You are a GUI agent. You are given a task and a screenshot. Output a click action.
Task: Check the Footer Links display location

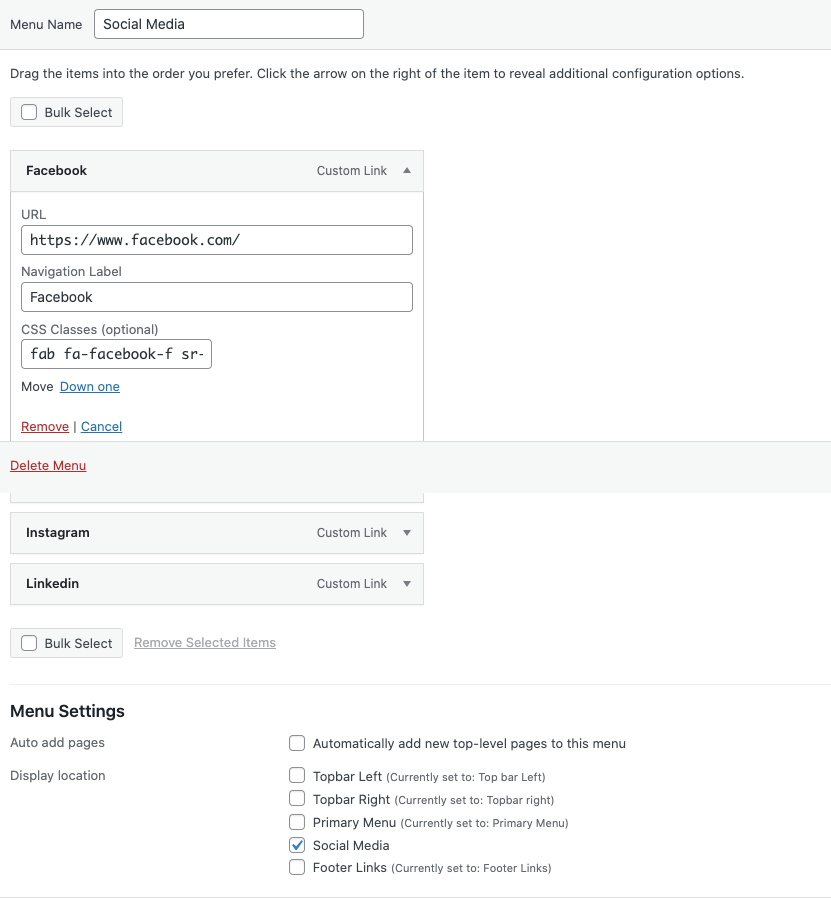[297, 867]
